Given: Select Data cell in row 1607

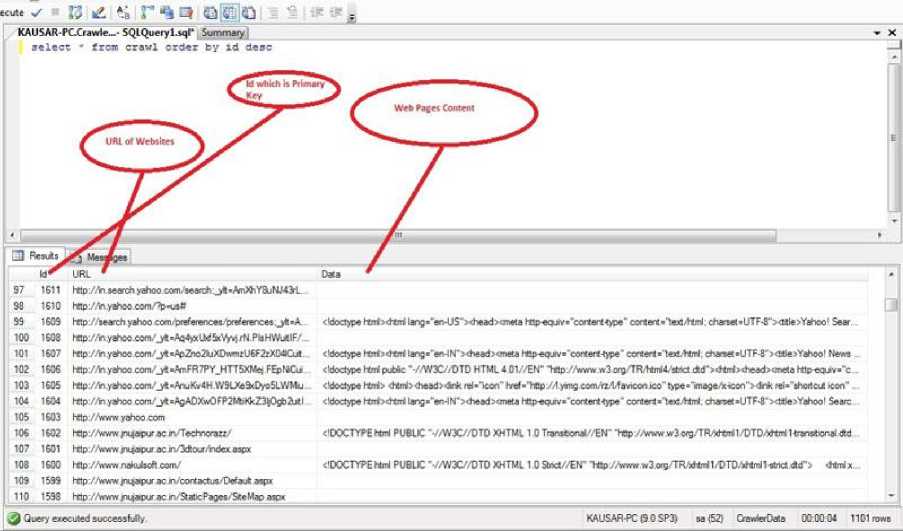Looking at the screenshot, I should 592,353.
